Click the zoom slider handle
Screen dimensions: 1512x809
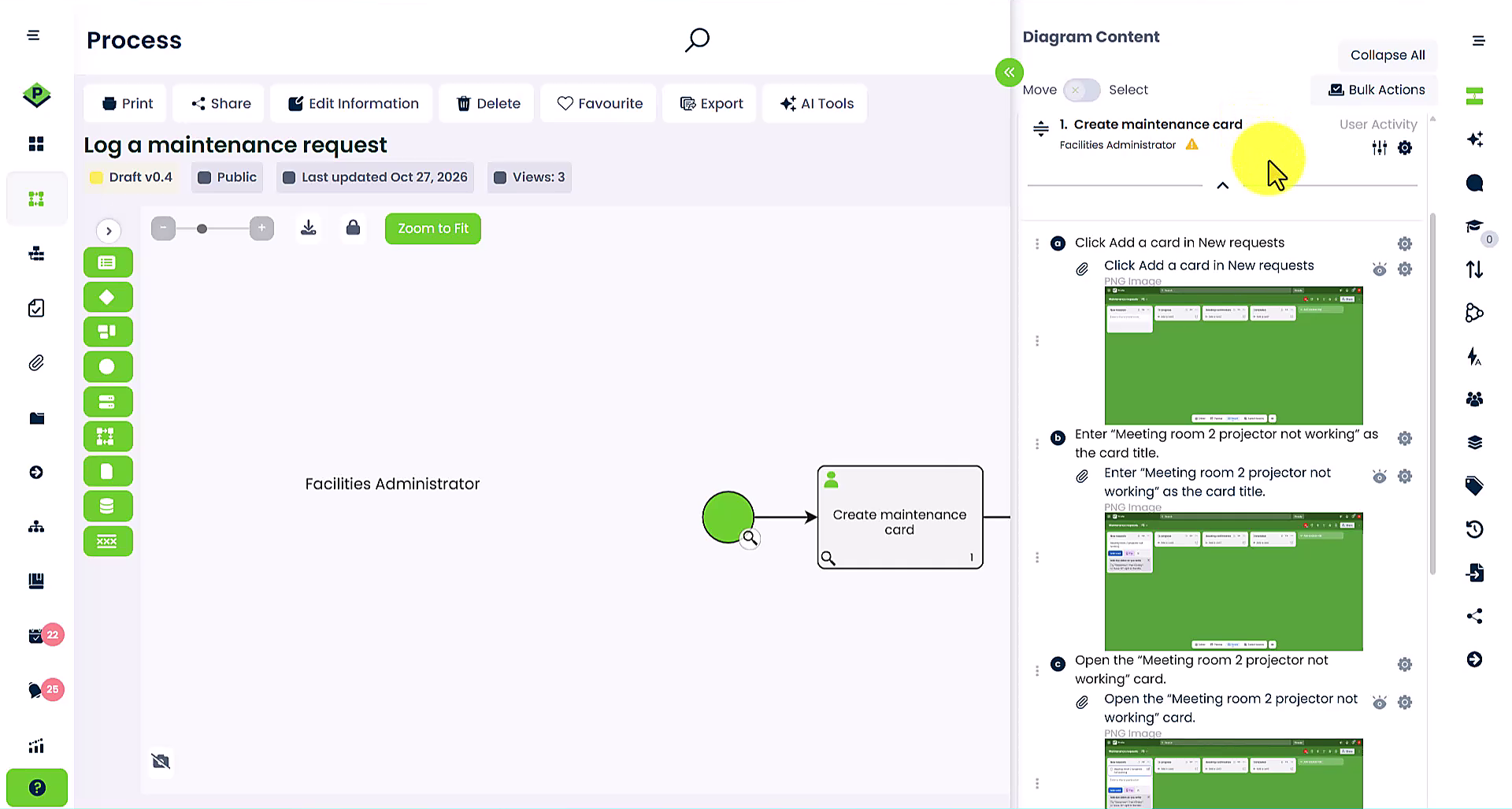coord(202,228)
